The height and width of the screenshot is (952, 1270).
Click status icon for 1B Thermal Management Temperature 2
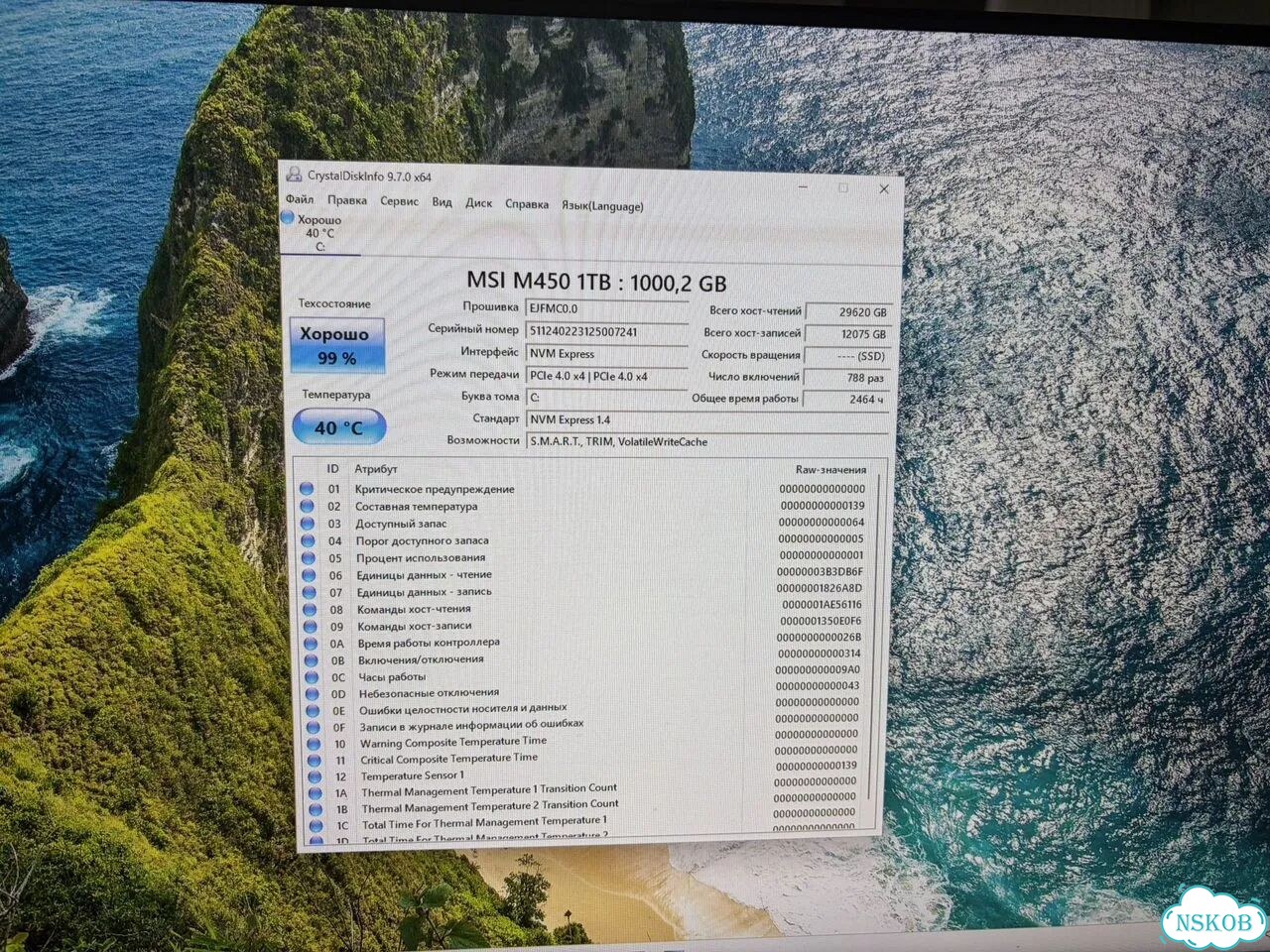click(315, 809)
